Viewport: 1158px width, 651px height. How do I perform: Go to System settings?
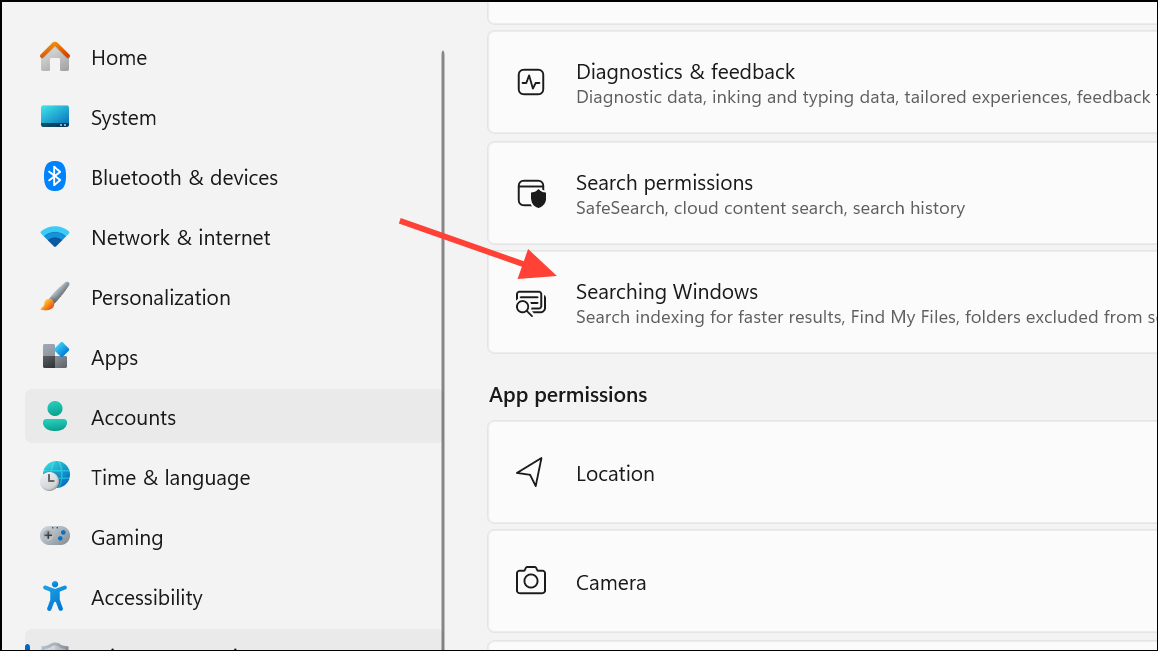233,117
